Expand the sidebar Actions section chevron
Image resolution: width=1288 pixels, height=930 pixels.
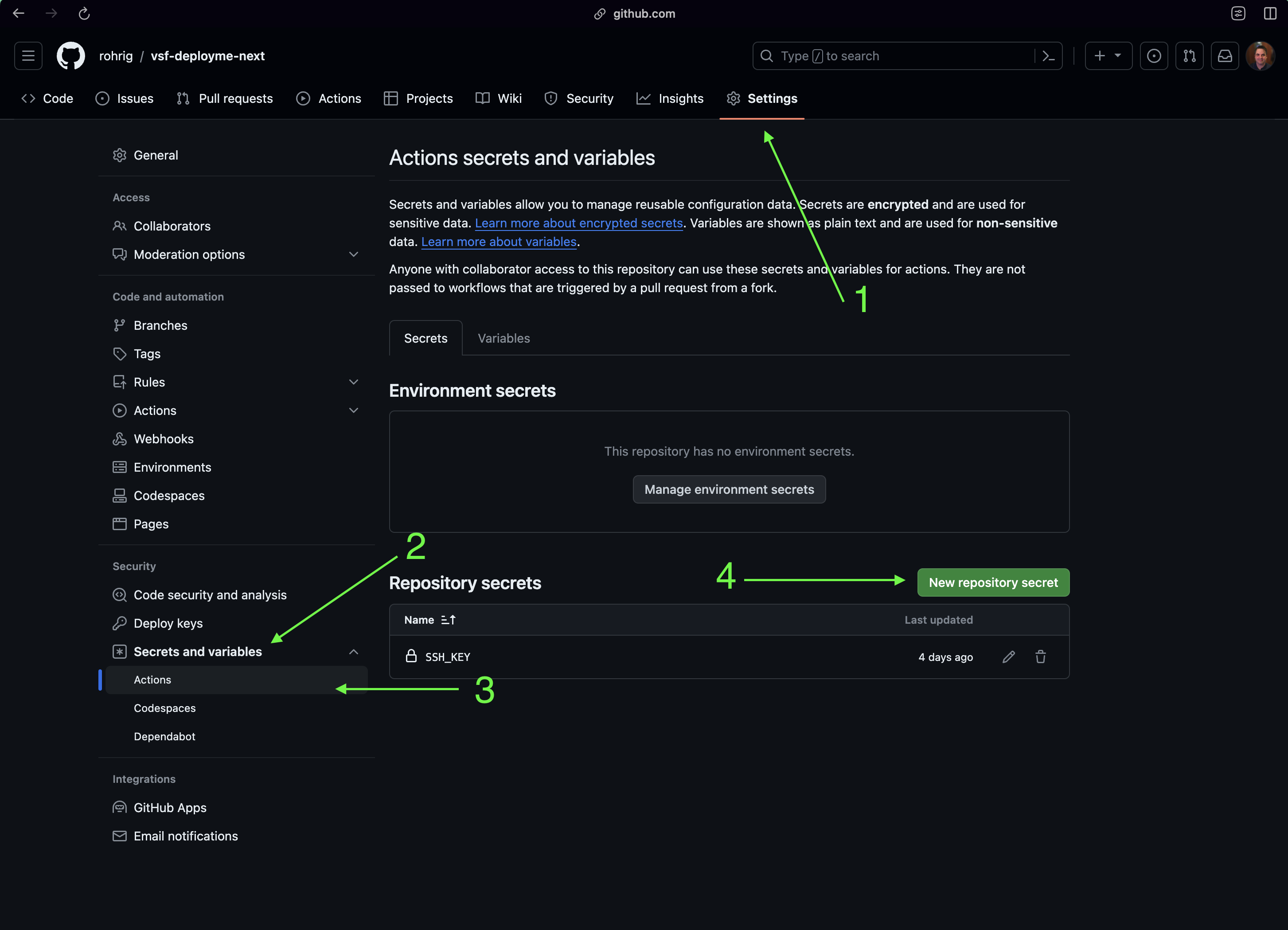click(353, 411)
